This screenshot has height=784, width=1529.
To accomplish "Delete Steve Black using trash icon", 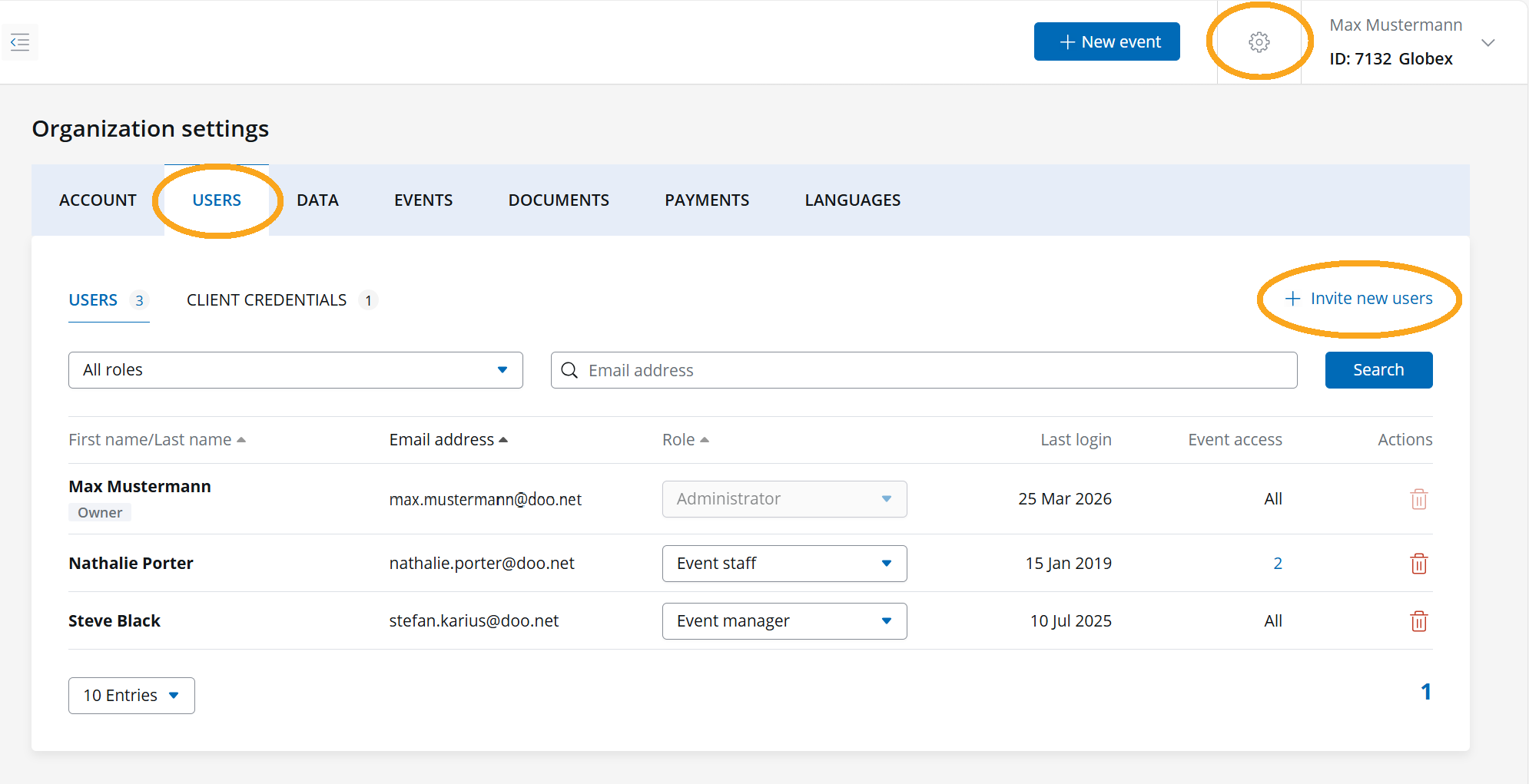I will point(1418,621).
